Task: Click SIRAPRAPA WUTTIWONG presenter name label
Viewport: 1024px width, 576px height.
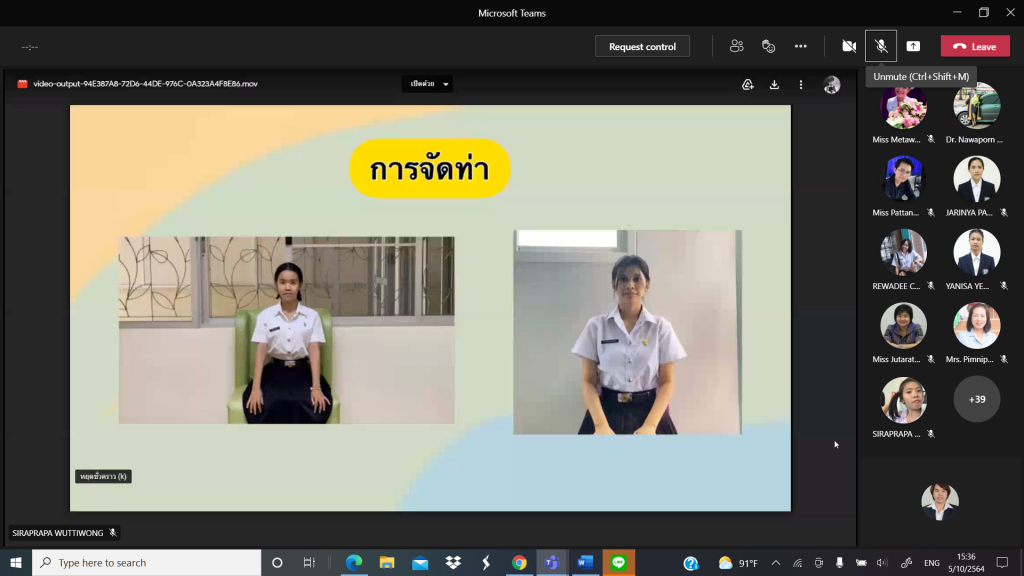Action: (x=57, y=533)
